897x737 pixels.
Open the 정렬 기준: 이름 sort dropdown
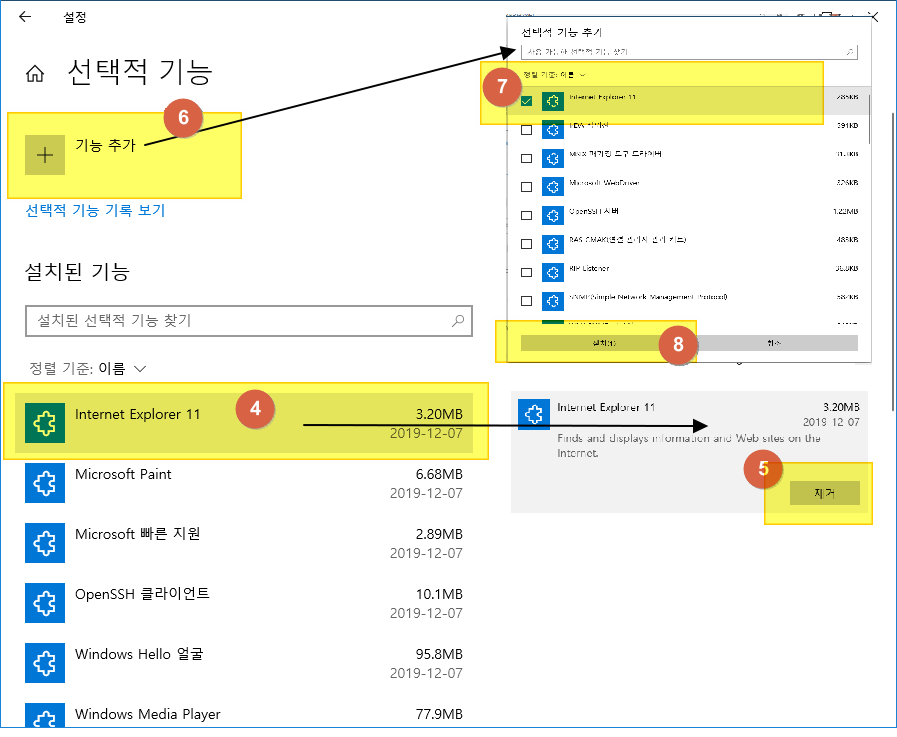point(88,368)
